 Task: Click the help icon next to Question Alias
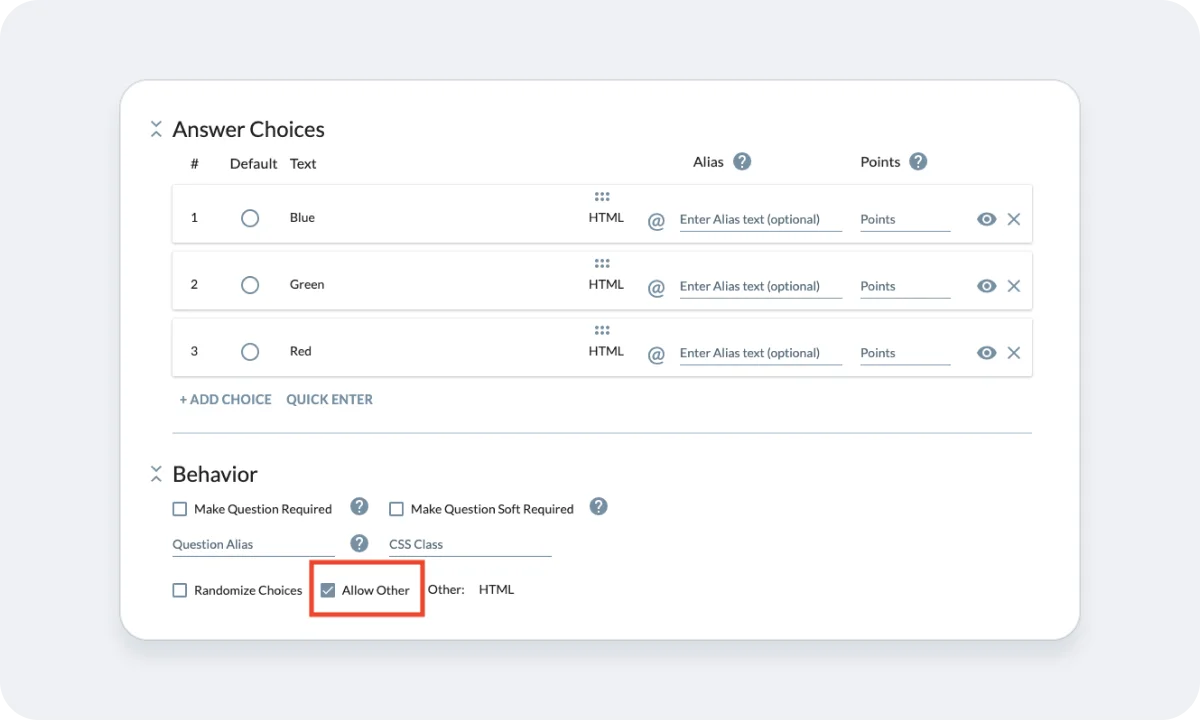click(x=359, y=544)
